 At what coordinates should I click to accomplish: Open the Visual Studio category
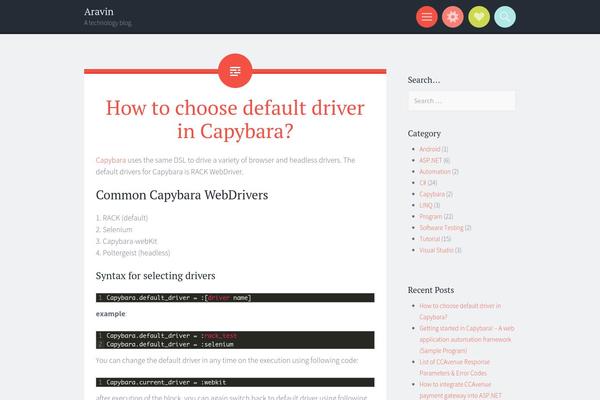pyautogui.click(x=436, y=250)
